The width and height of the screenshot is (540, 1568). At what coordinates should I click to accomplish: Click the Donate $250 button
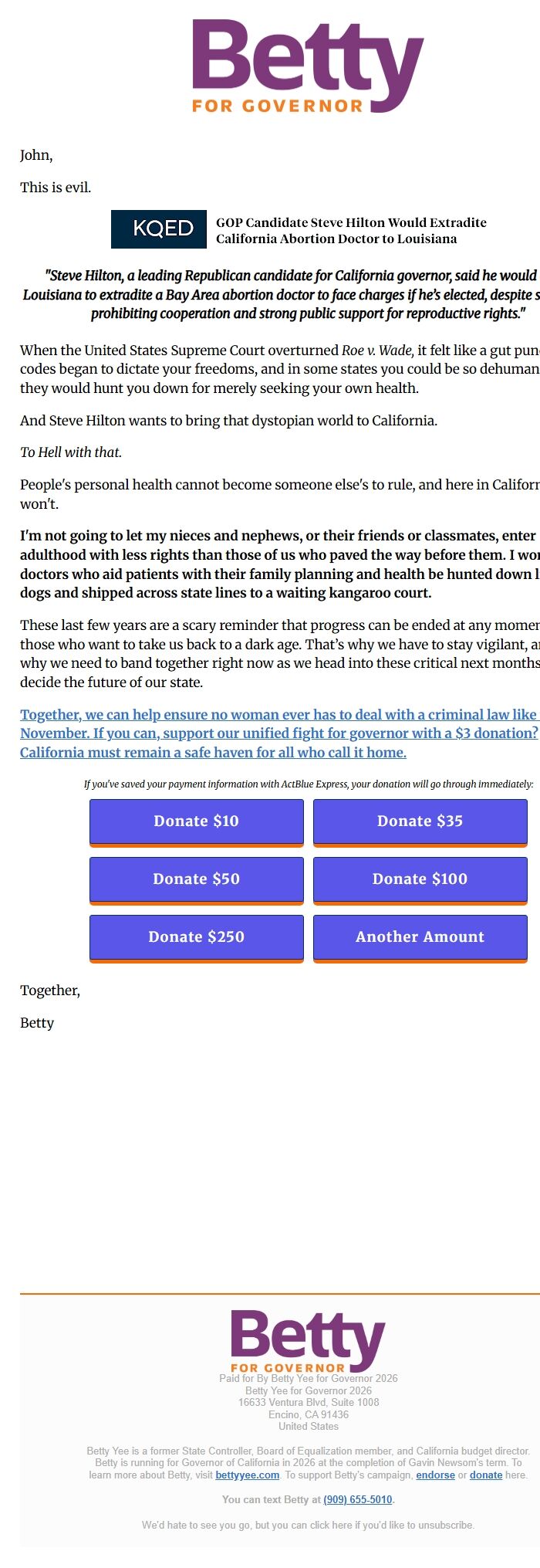point(196,937)
